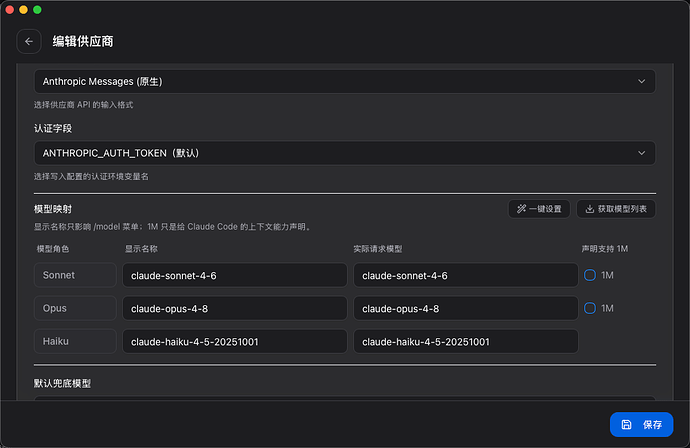Image resolution: width=690 pixels, height=448 pixels.
Task: Edit the Sonnet actual request model field
Action: 466,275
